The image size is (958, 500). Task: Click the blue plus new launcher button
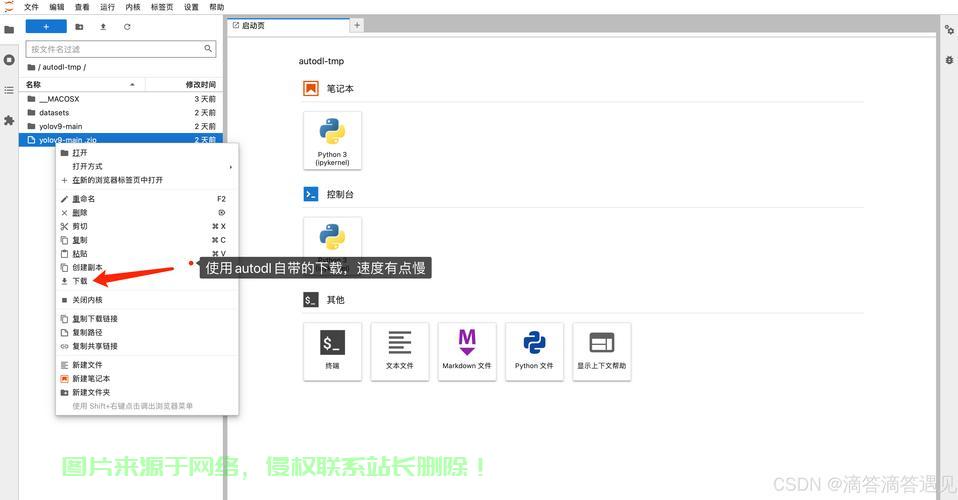tap(46, 27)
